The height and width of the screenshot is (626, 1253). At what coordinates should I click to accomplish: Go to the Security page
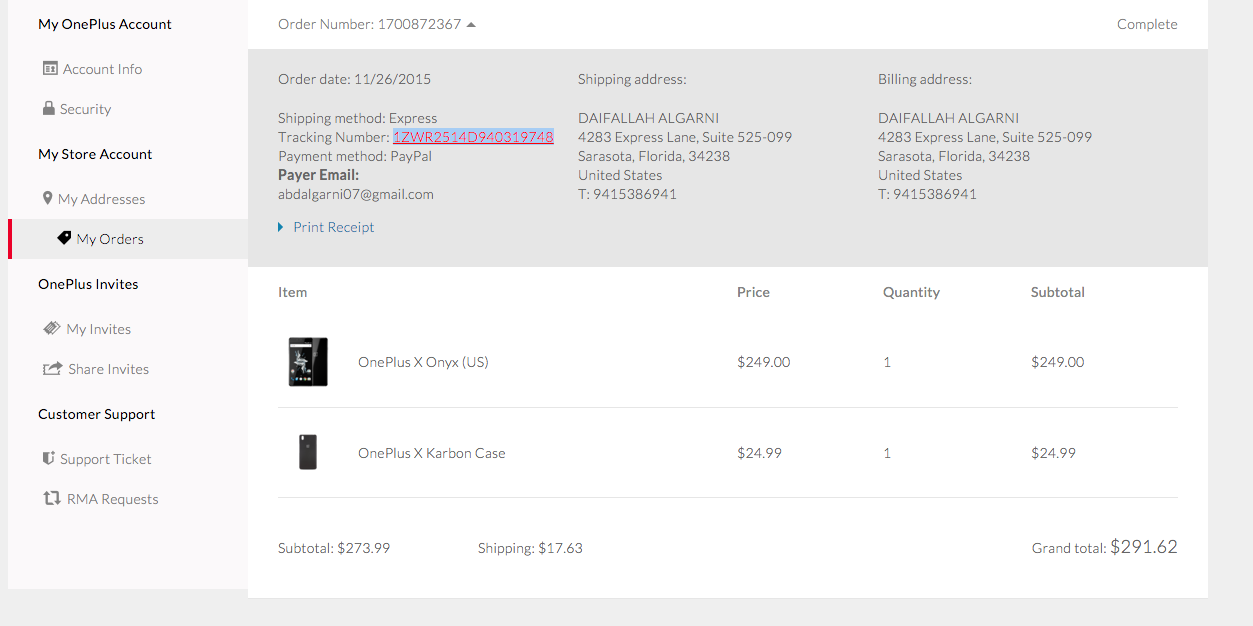[x=85, y=109]
